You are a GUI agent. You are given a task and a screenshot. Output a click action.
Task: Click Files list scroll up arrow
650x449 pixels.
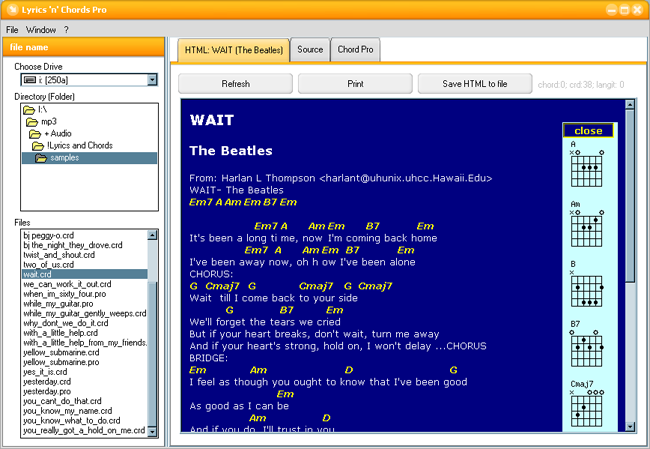(152, 235)
